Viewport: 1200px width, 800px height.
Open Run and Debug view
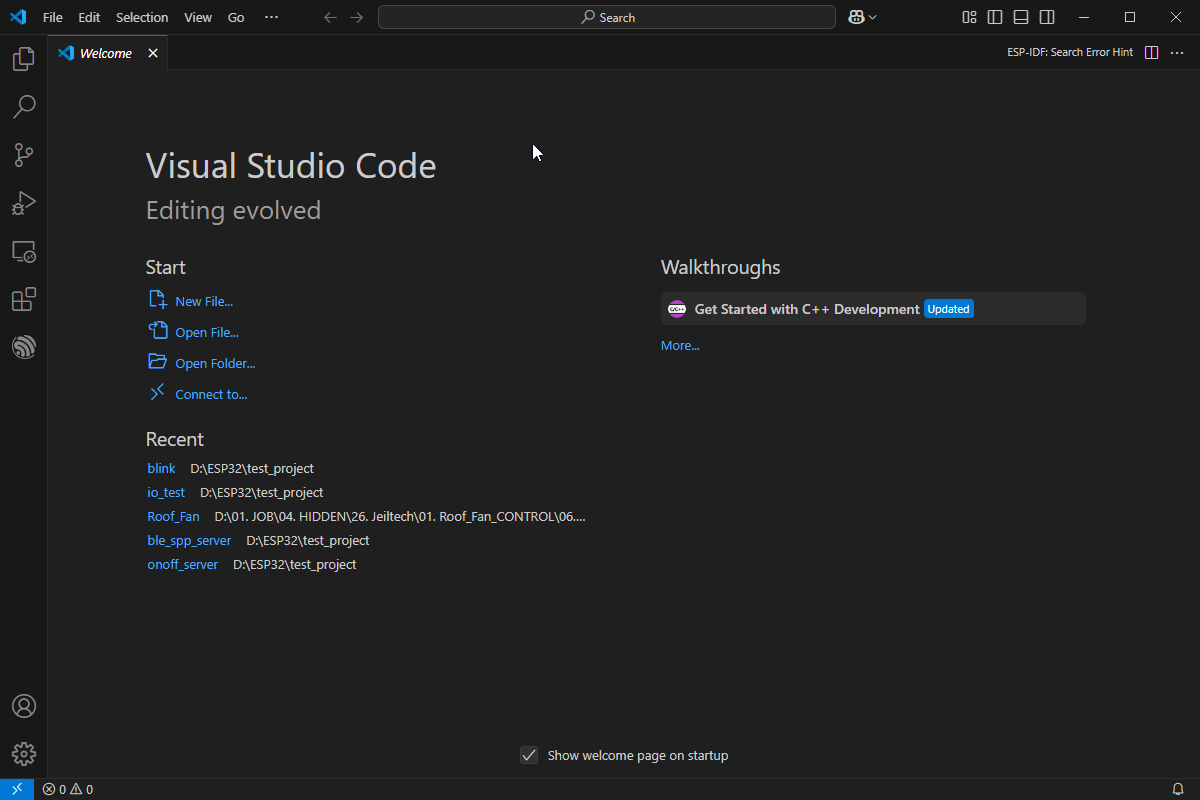(23, 203)
